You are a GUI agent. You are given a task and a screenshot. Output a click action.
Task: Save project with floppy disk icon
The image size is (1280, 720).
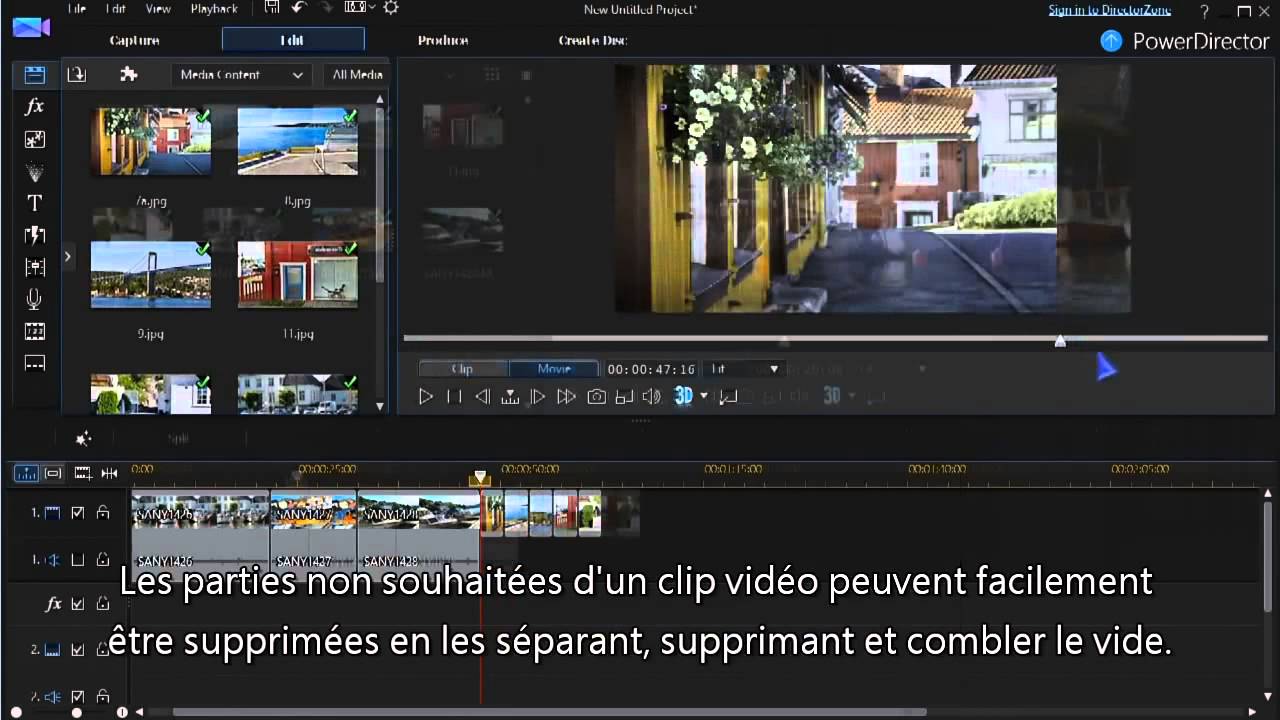[272, 8]
